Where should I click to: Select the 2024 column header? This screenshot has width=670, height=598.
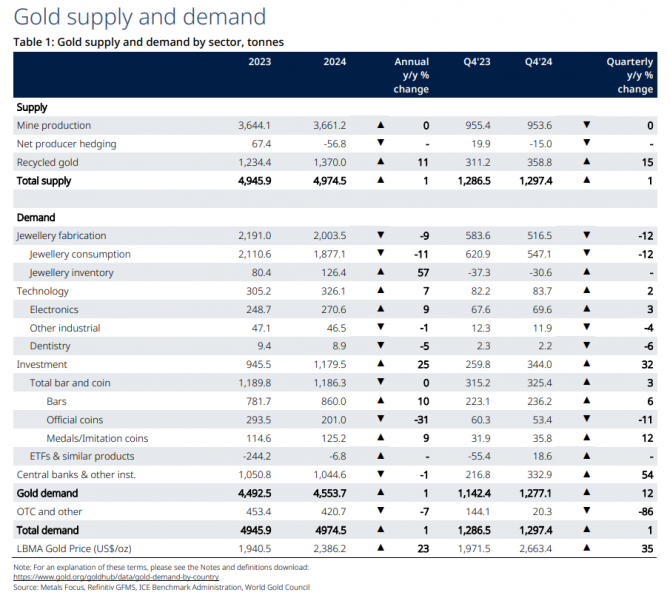click(x=335, y=62)
